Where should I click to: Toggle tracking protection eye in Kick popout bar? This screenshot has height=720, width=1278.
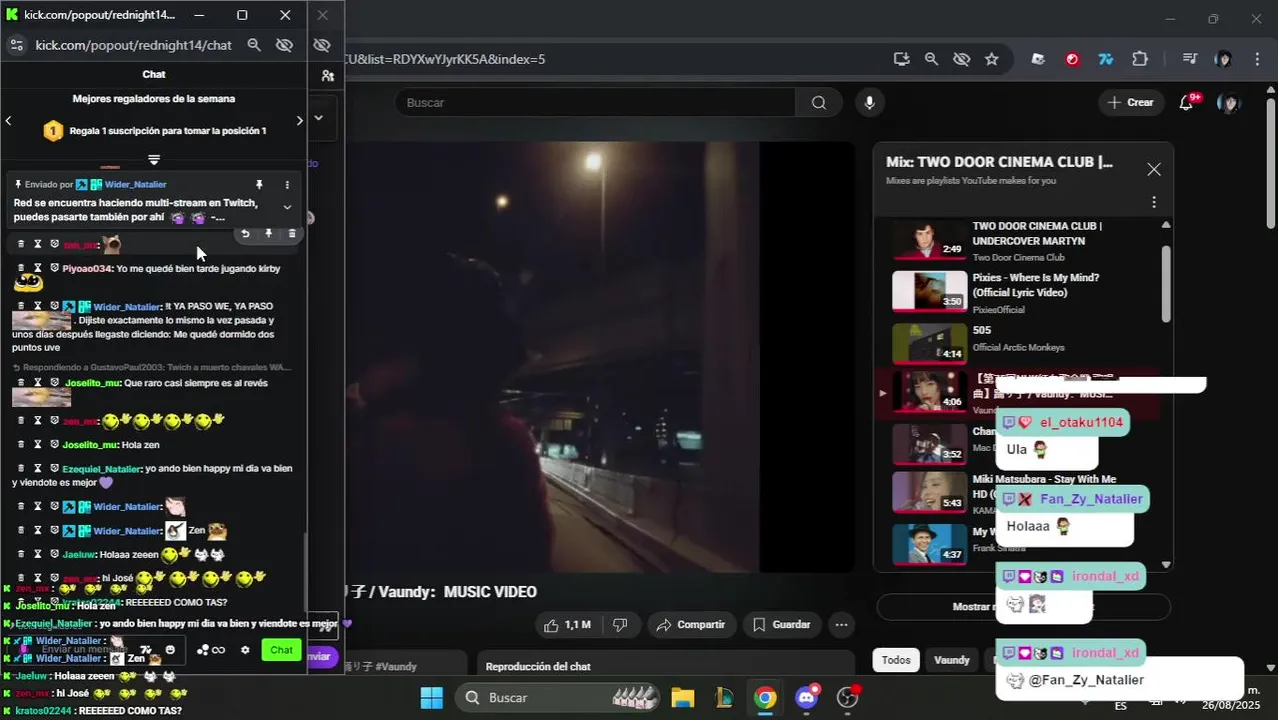click(284, 45)
